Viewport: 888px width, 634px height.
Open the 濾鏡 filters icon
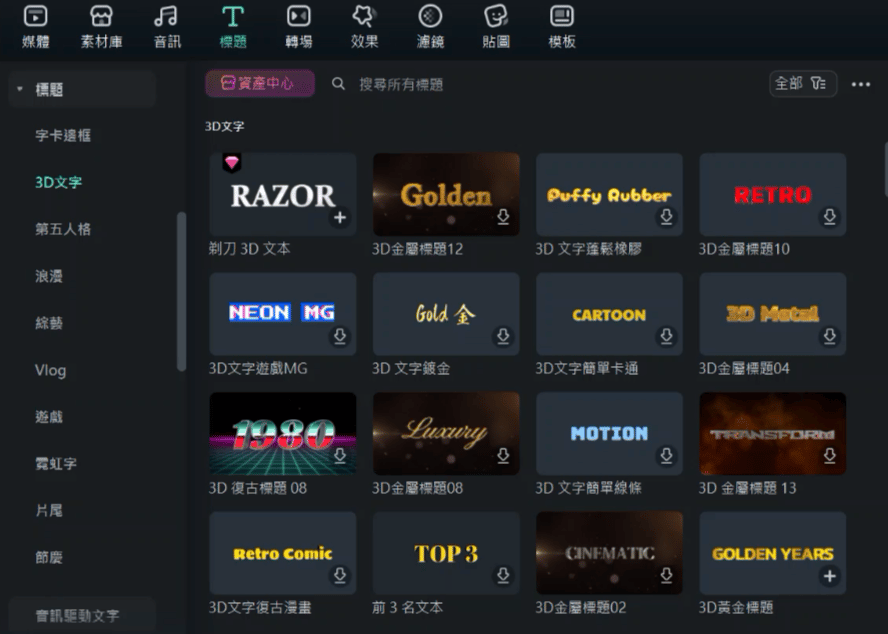pos(430,26)
